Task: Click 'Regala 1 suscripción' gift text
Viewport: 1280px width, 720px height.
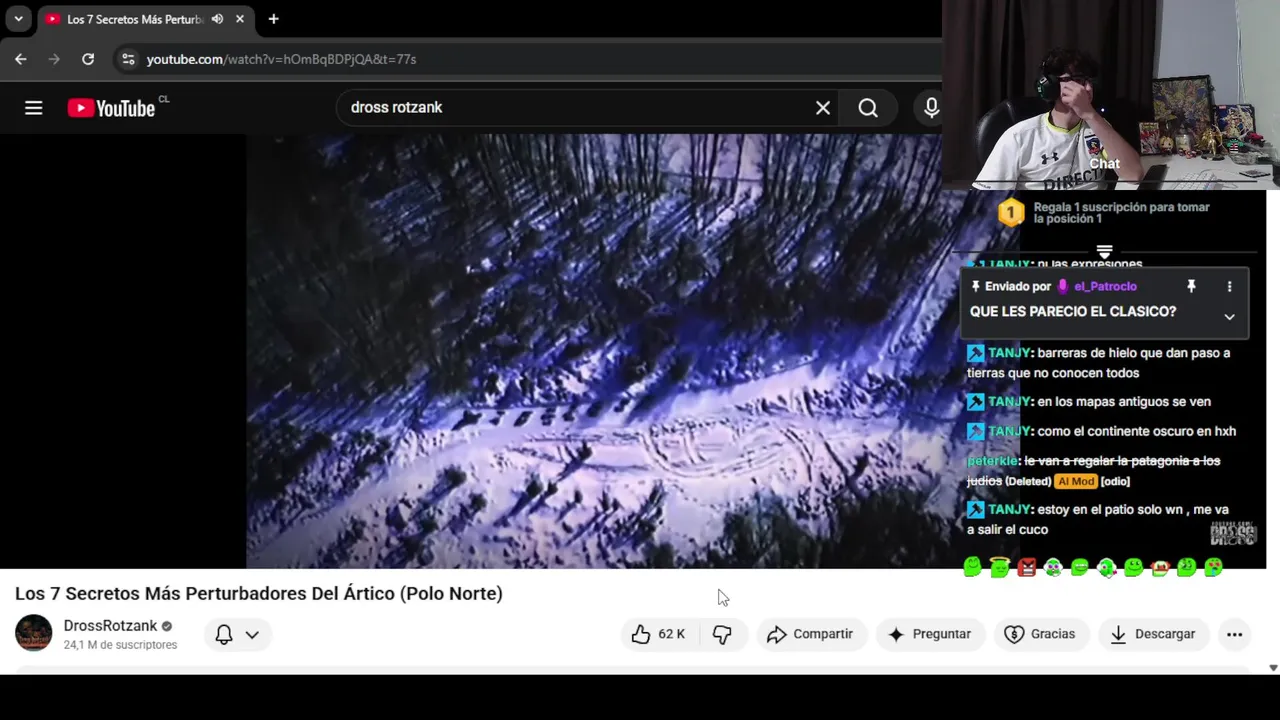Action: (1122, 212)
